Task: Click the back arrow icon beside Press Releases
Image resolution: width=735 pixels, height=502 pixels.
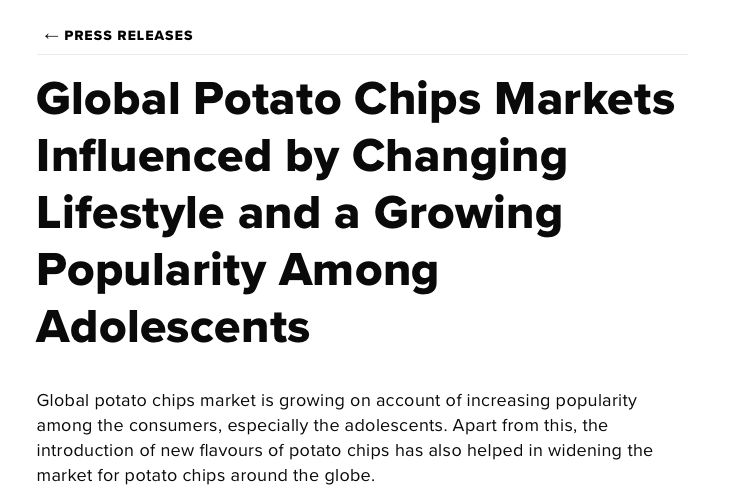Action: 51,36
